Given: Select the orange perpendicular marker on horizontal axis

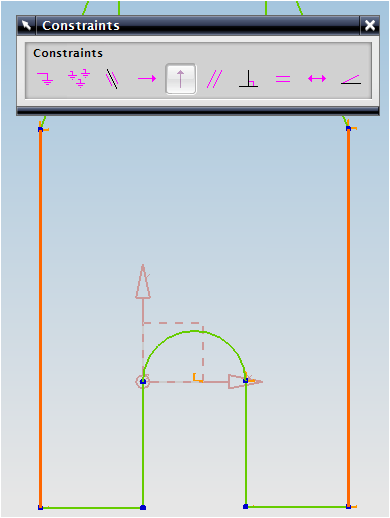Looking at the screenshot, I should (198, 378).
